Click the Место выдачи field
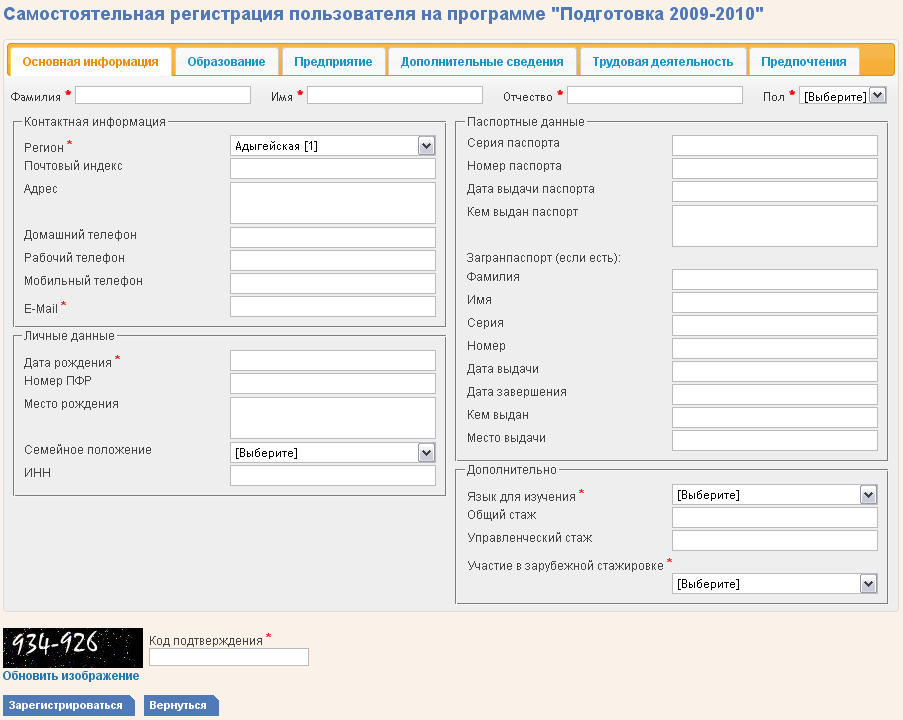This screenshot has width=903, height=720. (x=775, y=441)
